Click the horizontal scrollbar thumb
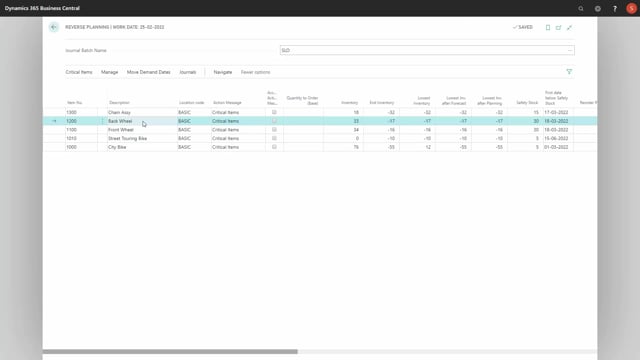This screenshot has height=360, width=640. [x=170, y=351]
